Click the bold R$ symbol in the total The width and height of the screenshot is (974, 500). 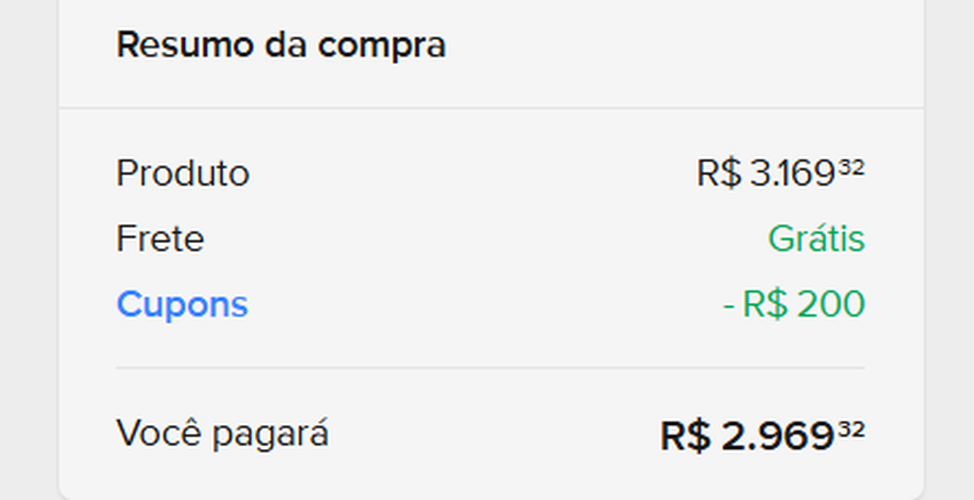(x=685, y=436)
